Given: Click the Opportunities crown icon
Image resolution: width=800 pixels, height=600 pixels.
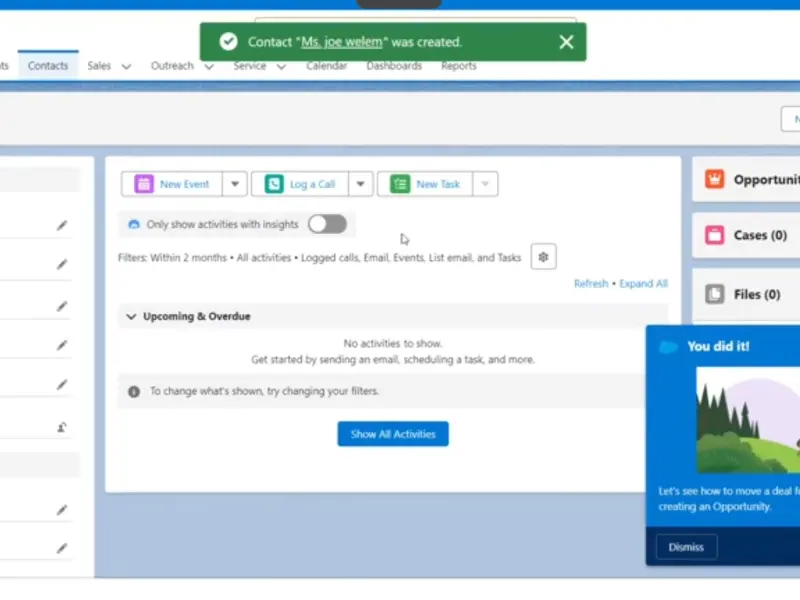Looking at the screenshot, I should (714, 180).
